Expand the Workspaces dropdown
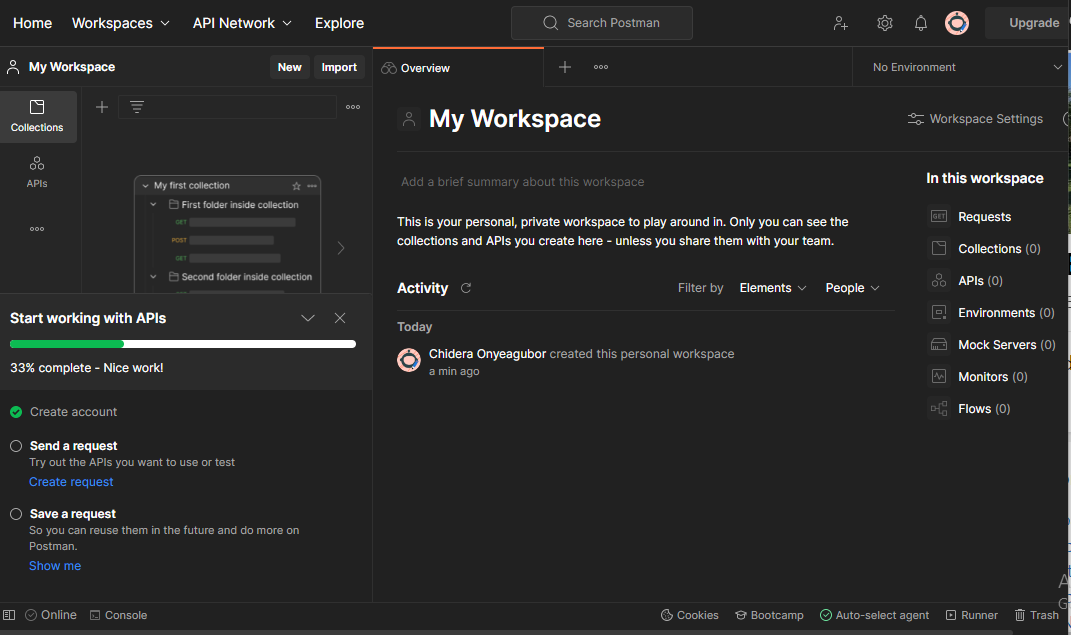This screenshot has height=635, width=1071. click(121, 23)
